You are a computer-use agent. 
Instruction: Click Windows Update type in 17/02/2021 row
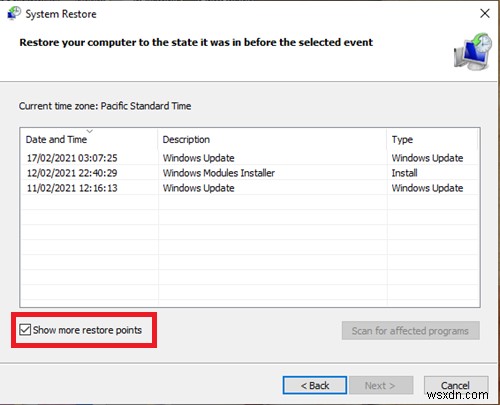point(427,158)
